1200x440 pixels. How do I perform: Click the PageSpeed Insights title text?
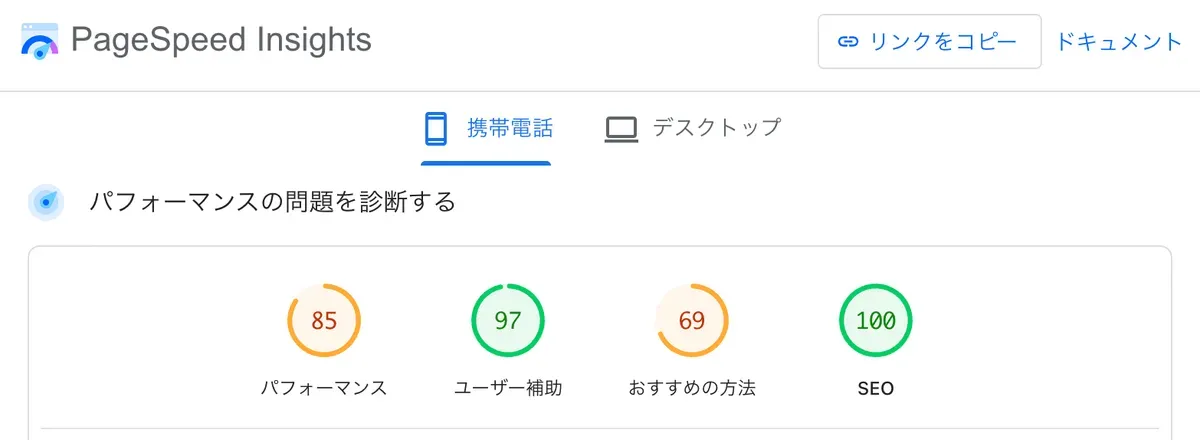(221, 40)
